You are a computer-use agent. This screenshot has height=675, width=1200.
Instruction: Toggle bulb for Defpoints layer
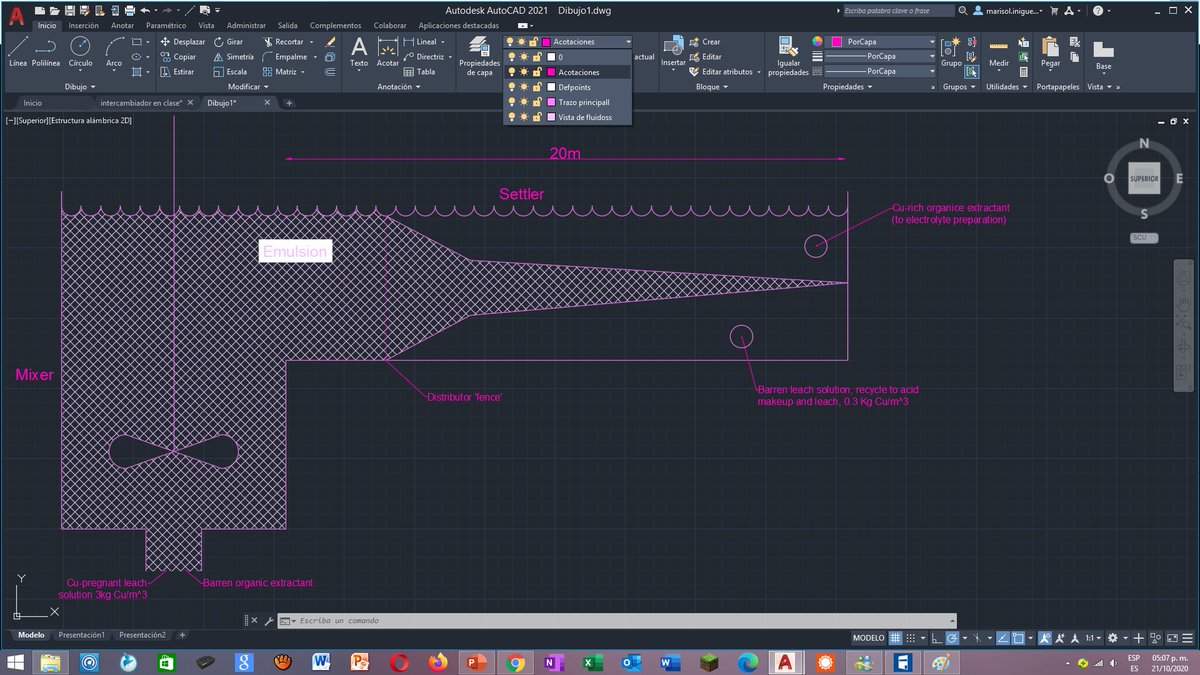(x=511, y=87)
